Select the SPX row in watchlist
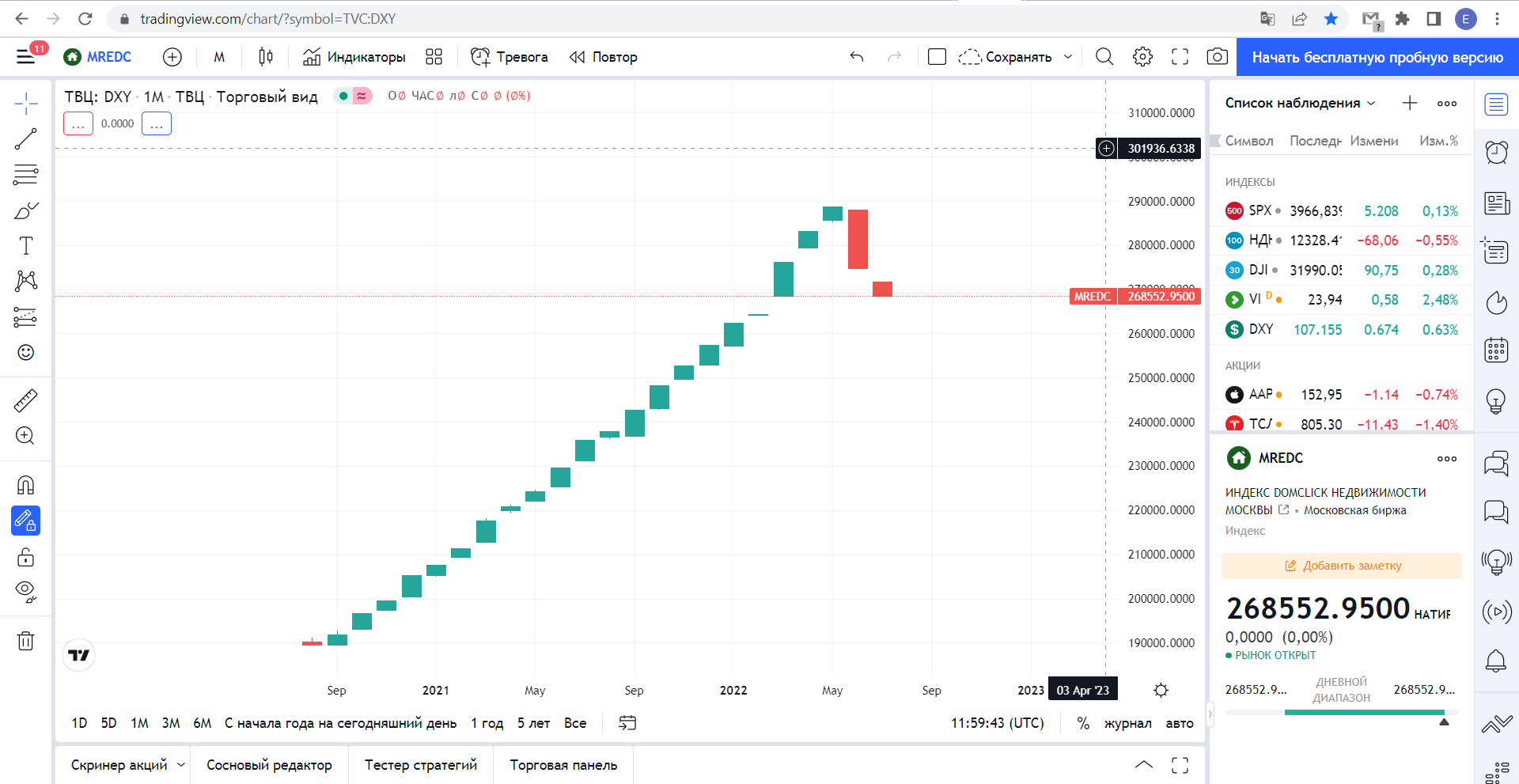Screen dimensions: 1519x784 tap(1341, 211)
